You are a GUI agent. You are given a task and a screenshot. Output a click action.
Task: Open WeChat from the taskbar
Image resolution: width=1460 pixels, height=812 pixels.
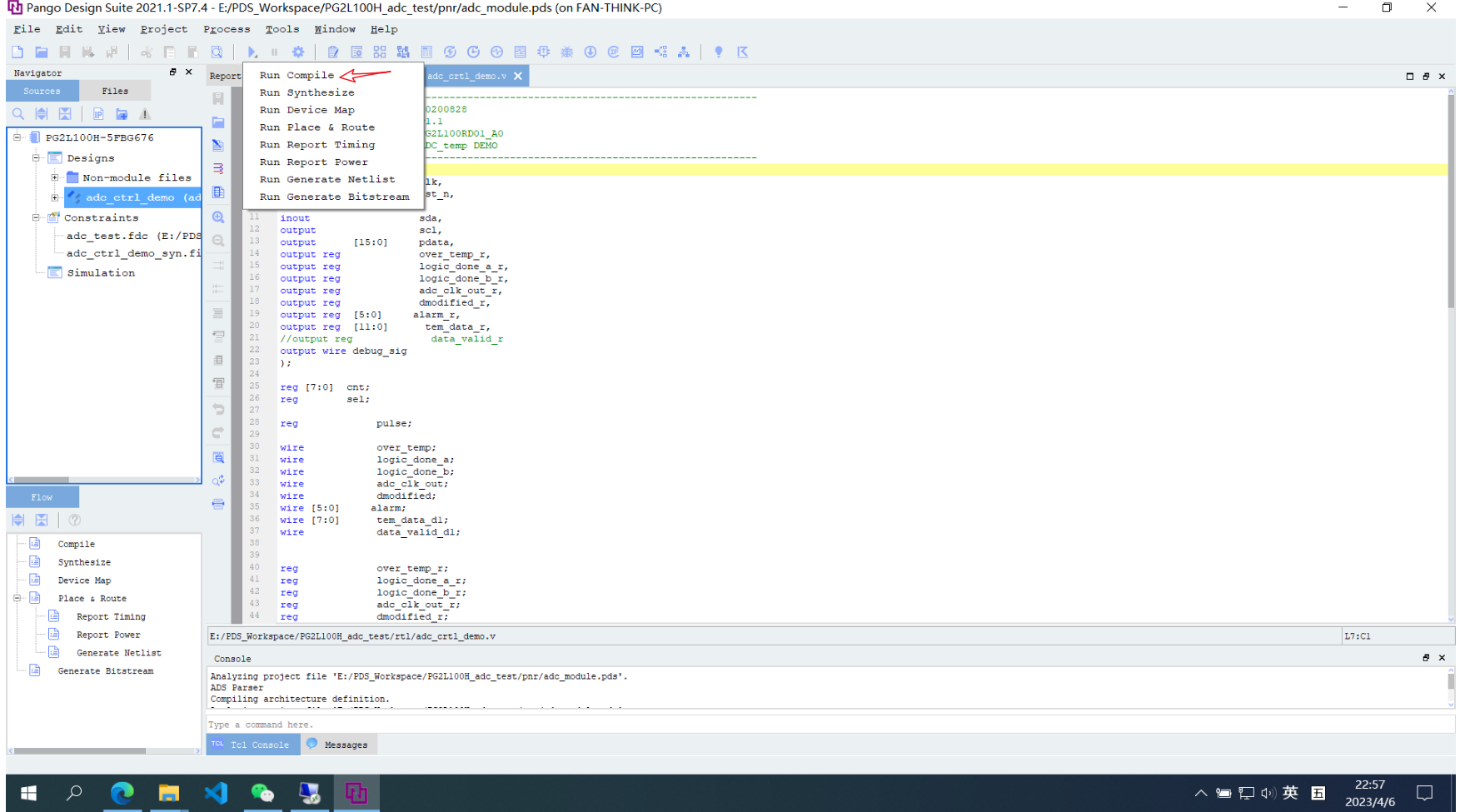coord(262,793)
